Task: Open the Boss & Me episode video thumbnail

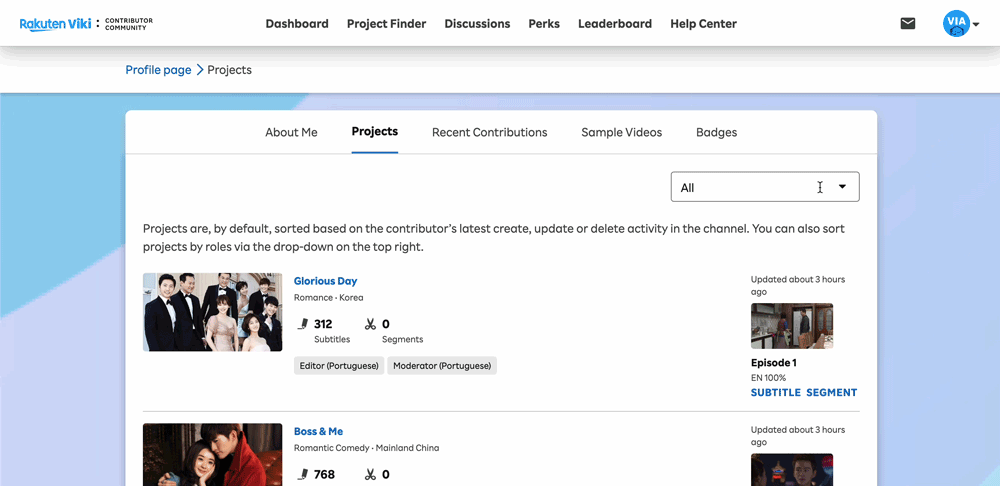Action: [x=792, y=469]
